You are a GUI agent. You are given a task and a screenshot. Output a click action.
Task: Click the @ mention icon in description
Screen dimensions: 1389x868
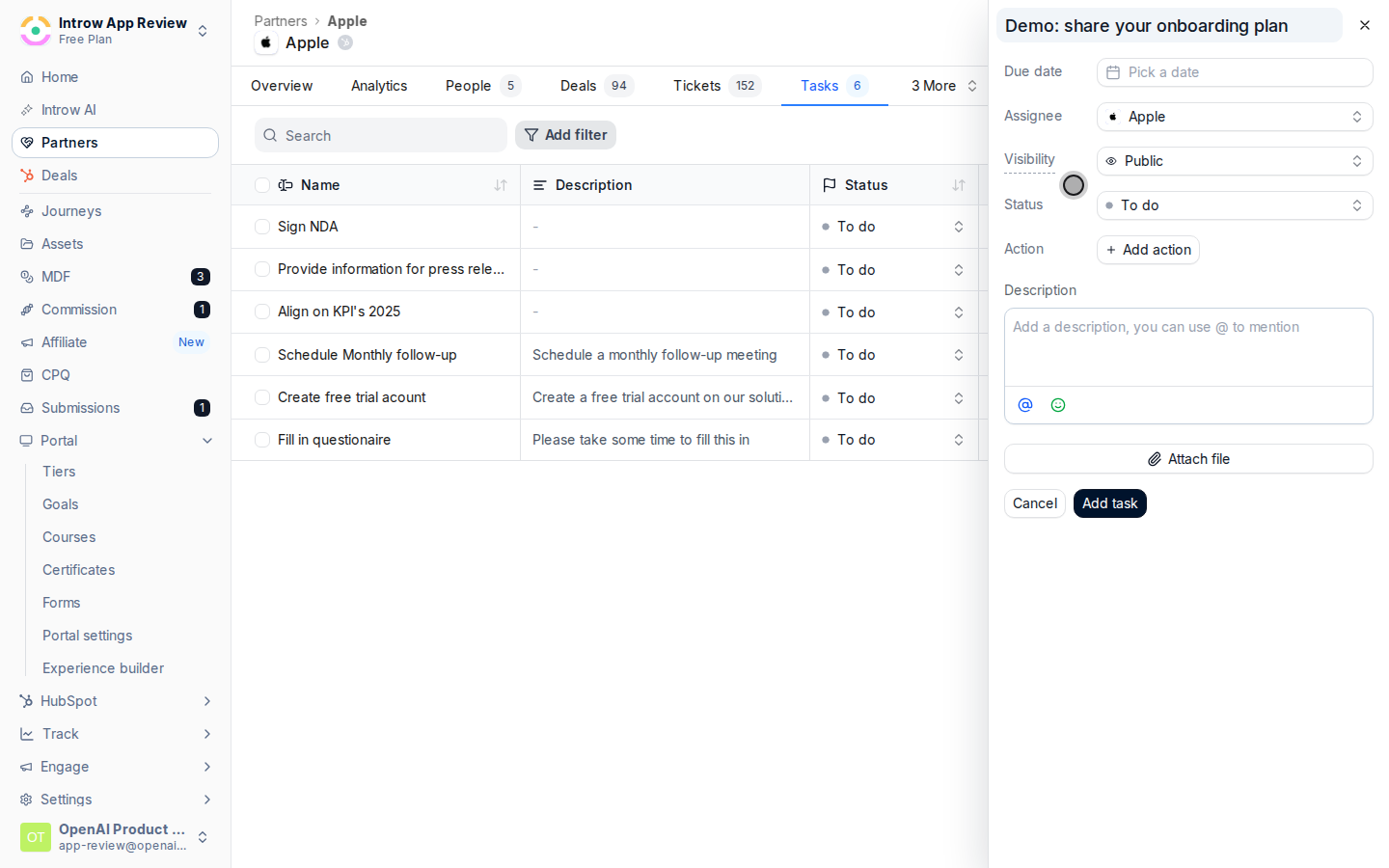[1025, 405]
